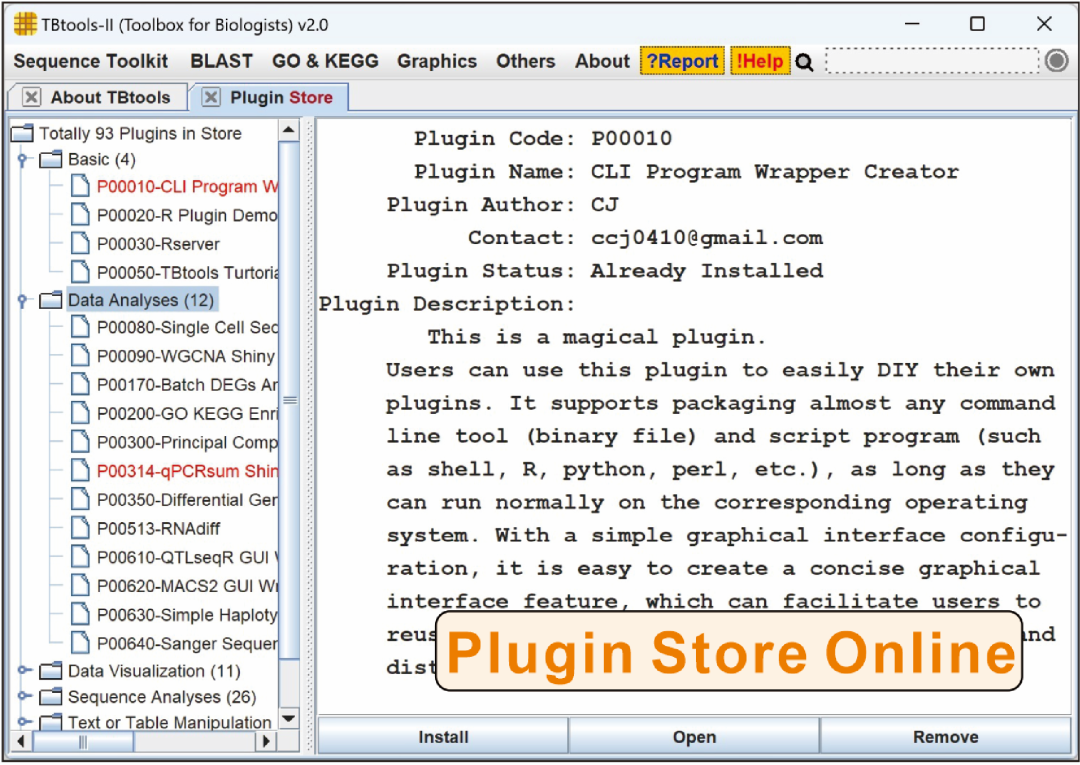Click the tree's horizontal scrollbar right arrow
The height and width of the screenshot is (765, 1080).
click(x=267, y=742)
